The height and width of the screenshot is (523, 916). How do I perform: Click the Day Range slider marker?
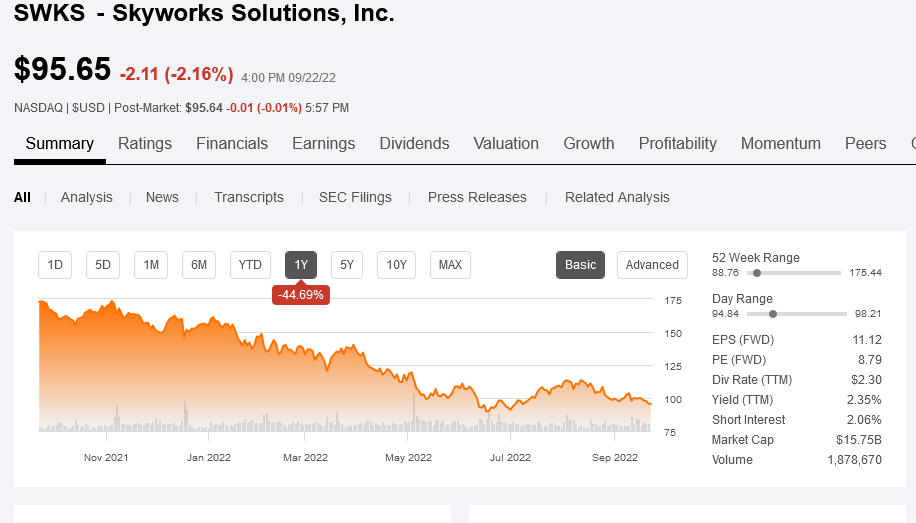[x=773, y=313]
